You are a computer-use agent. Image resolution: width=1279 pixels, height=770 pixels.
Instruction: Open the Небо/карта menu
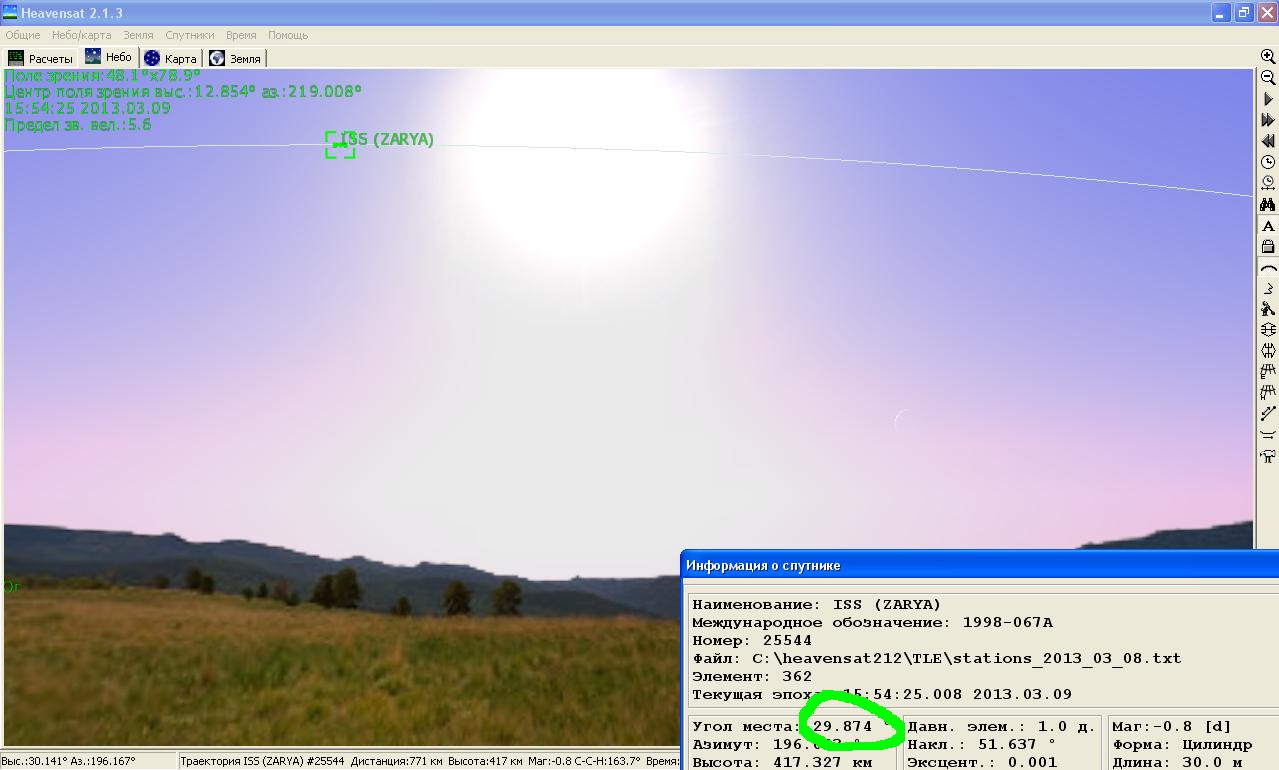tap(82, 35)
